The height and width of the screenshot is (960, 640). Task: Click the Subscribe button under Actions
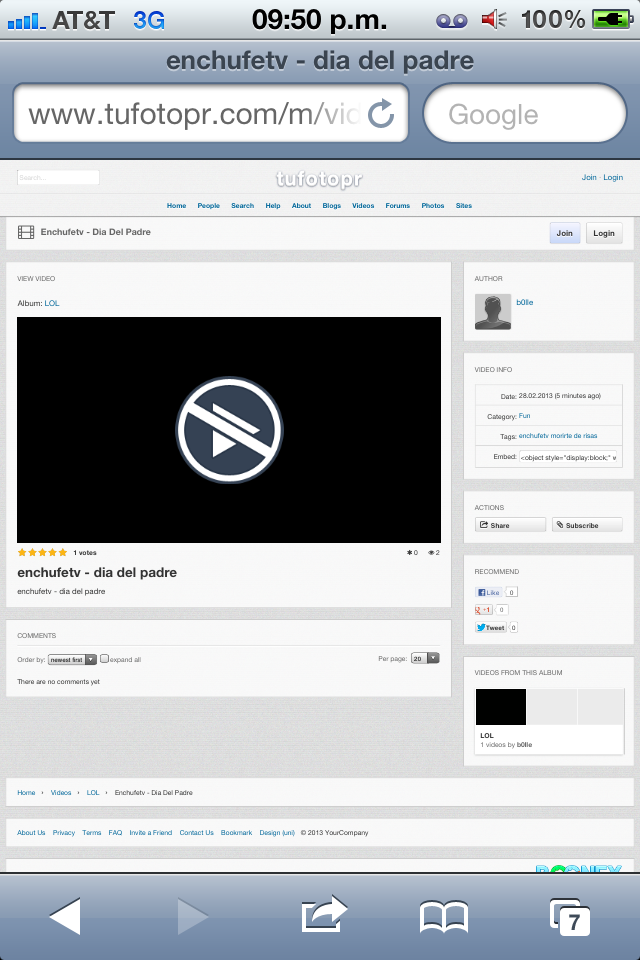click(x=587, y=525)
